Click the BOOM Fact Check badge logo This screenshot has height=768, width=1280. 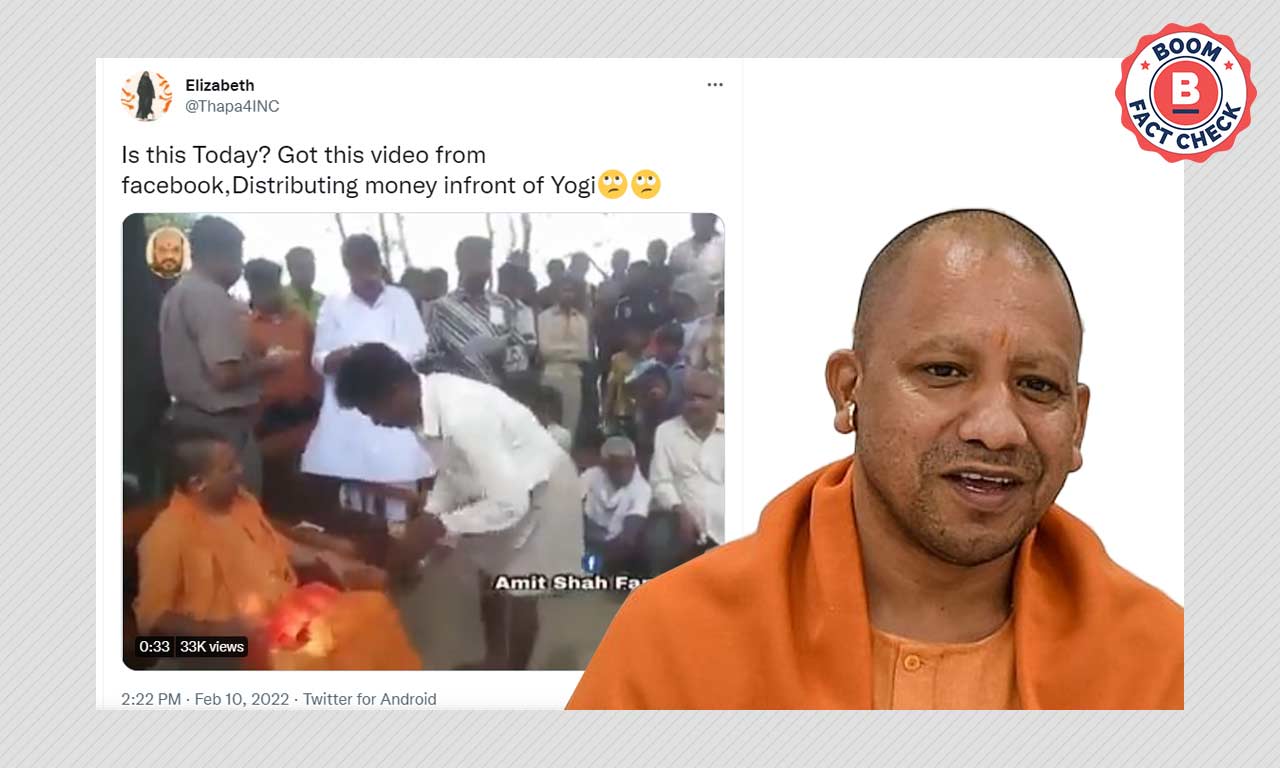[x=1185, y=92]
